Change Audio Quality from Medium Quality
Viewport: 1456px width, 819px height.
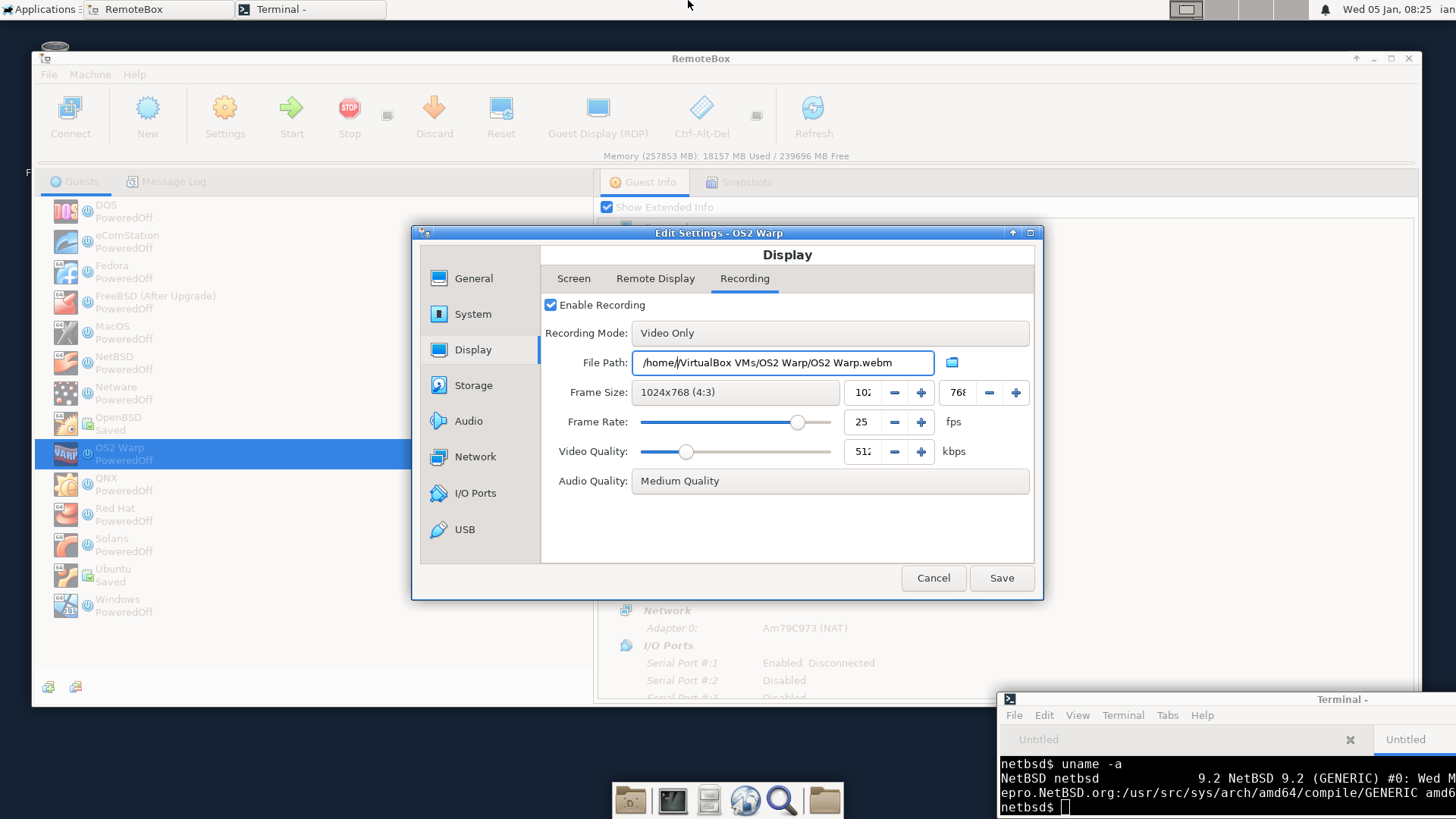coord(830,481)
